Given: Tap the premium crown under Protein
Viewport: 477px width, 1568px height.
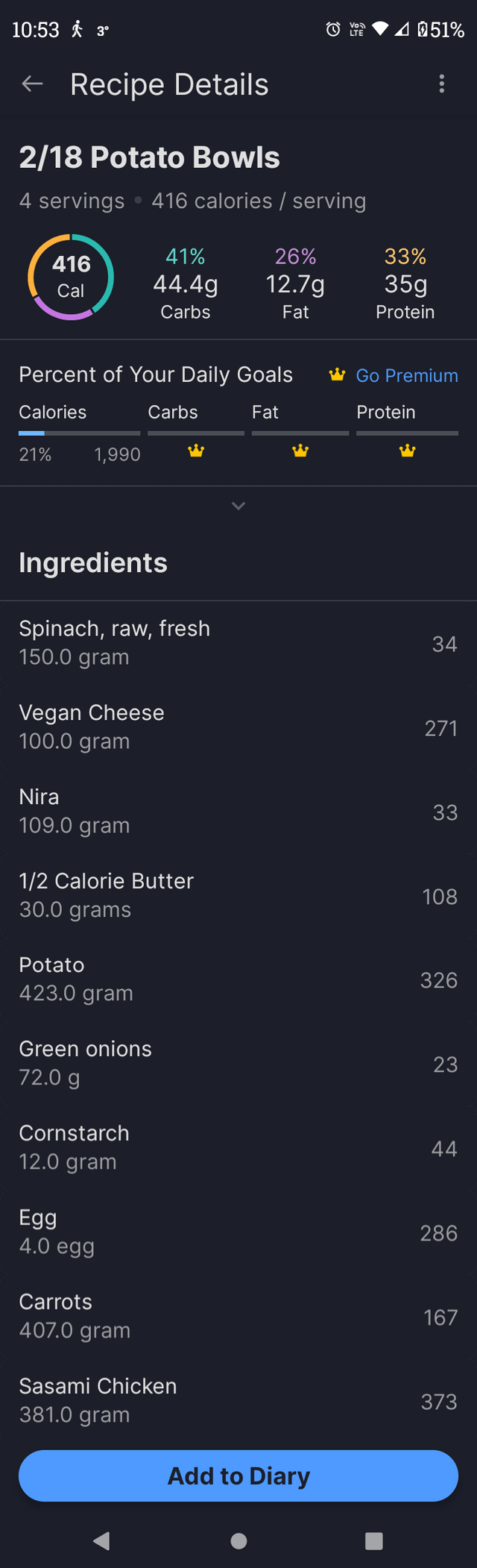Looking at the screenshot, I should tap(407, 451).
